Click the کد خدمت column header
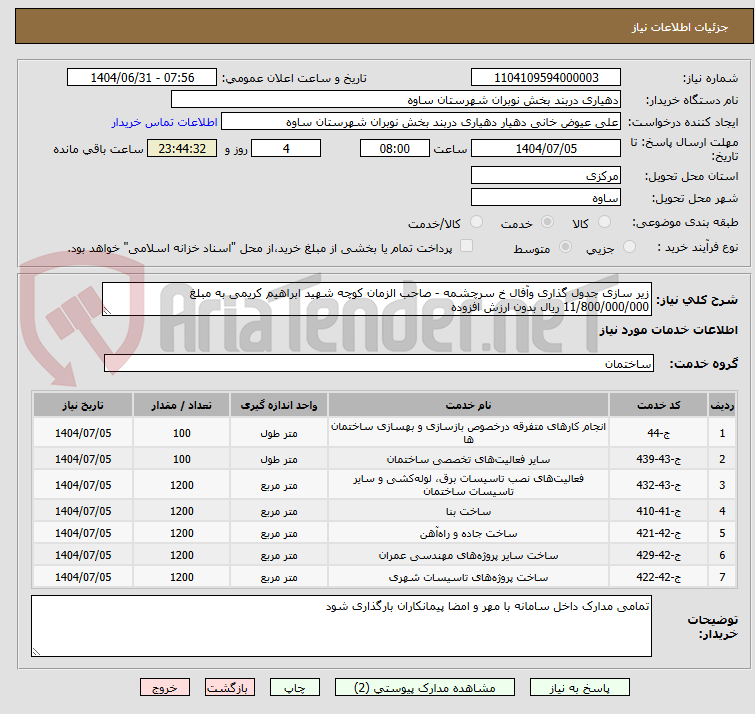This screenshot has width=755, height=714. pos(658,405)
